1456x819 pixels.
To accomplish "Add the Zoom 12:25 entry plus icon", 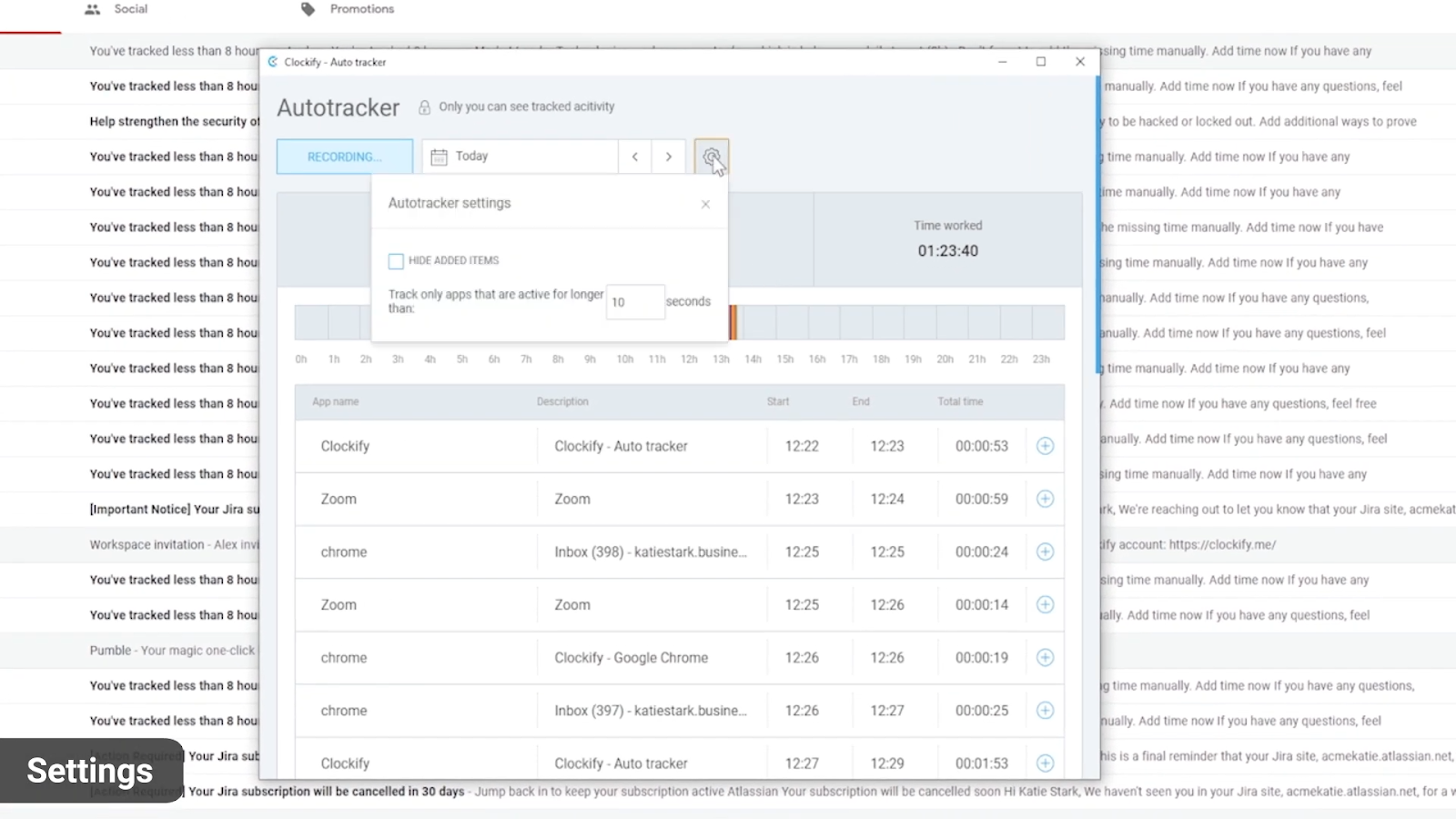I will pos(1045,604).
